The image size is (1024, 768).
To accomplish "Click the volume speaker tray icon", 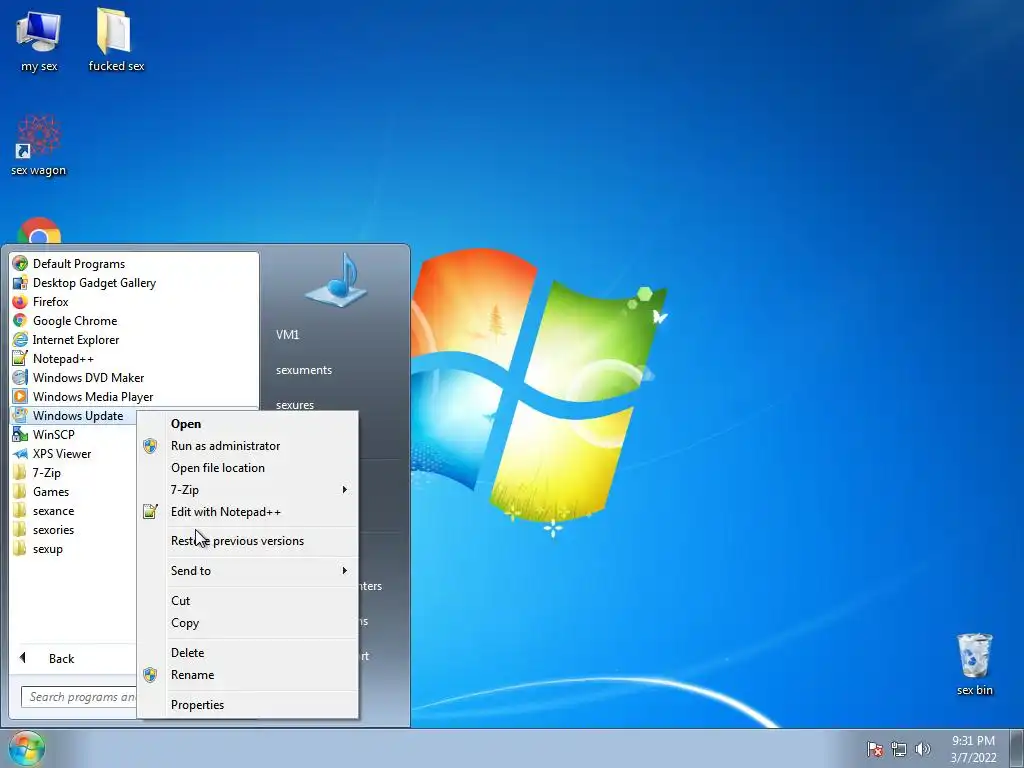I will point(922,749).
